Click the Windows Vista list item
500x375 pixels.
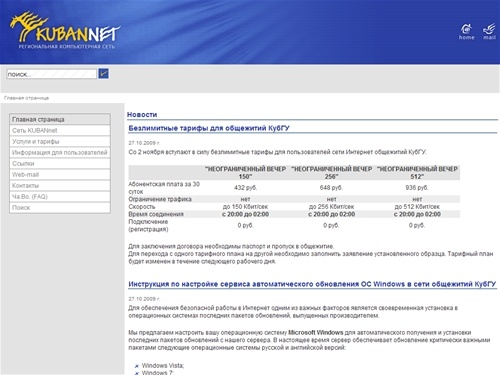coord(163,365)
